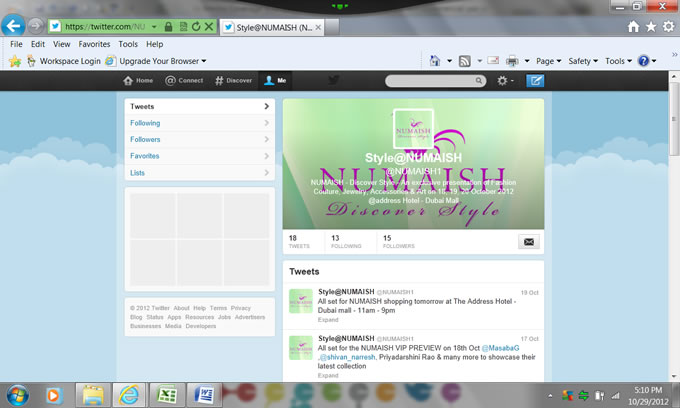This screenshot has height=408, width=680.
Task: Click the @MasabaG mention link
Action: (500, 348)
